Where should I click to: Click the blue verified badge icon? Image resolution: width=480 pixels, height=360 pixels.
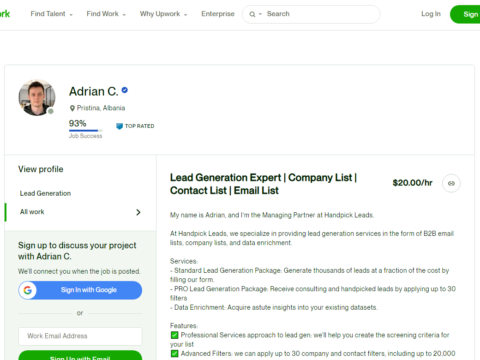click(x=125, y=90)
